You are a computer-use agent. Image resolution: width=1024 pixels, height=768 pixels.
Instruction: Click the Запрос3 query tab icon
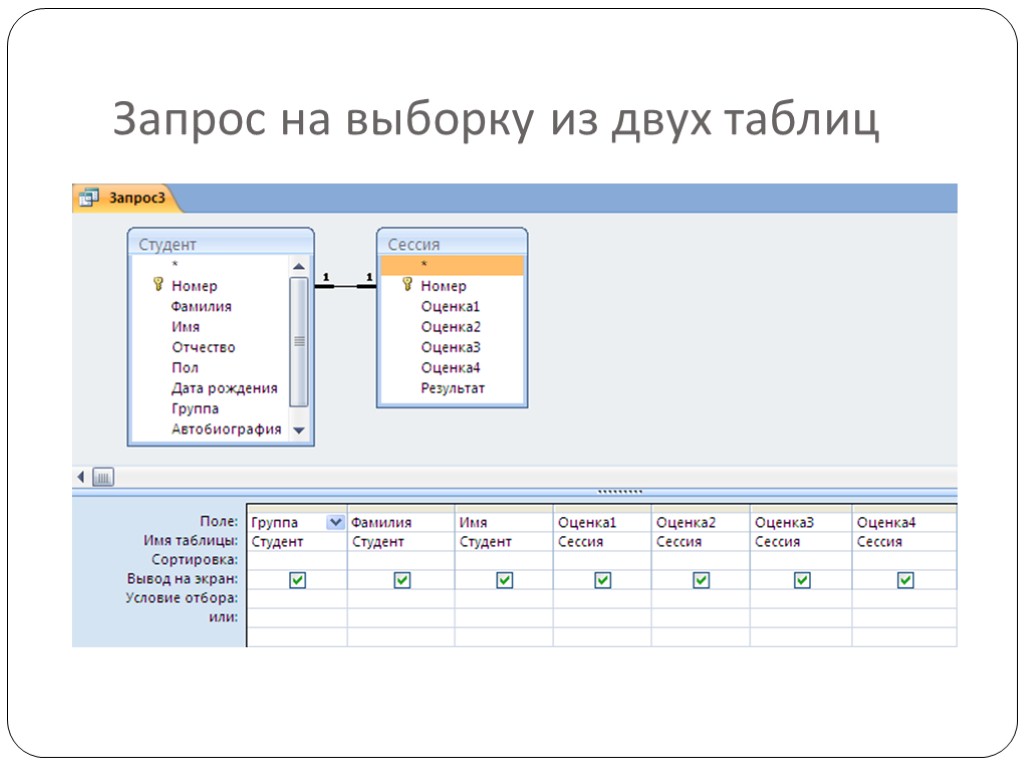(x=88, y=197)
